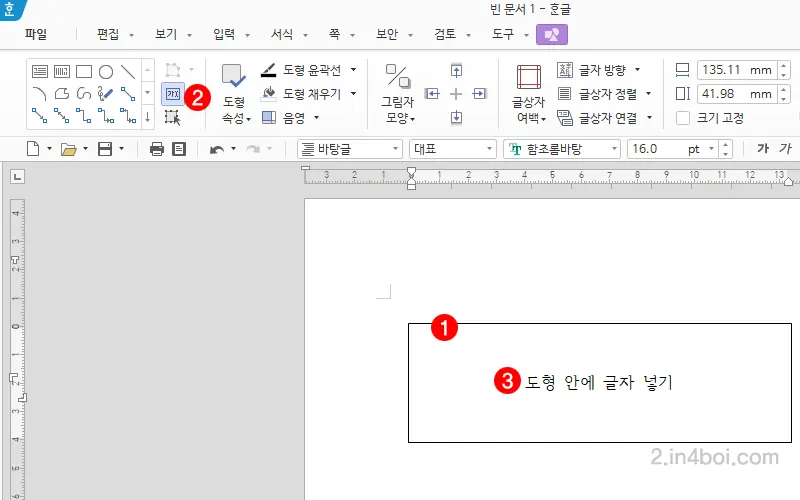Screen dimensions: 800x500
Task: Click the height field showing 41.98 mm
Action: (737, 94)
